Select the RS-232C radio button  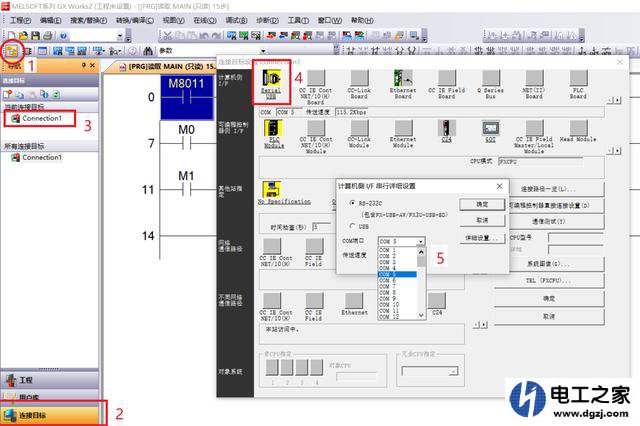coord(352,203)
